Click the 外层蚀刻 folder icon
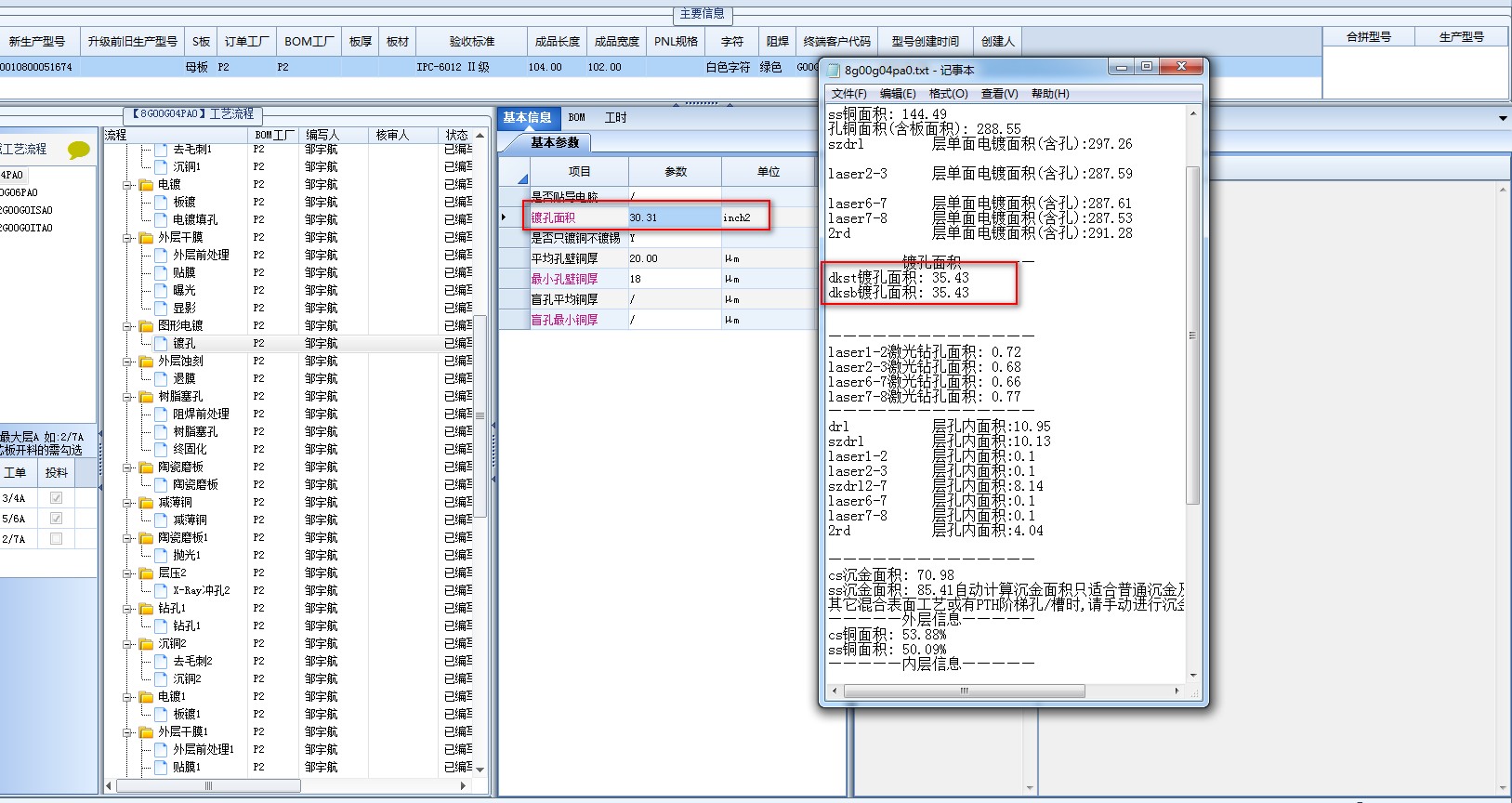1512x803 pixels. (147, 362)
